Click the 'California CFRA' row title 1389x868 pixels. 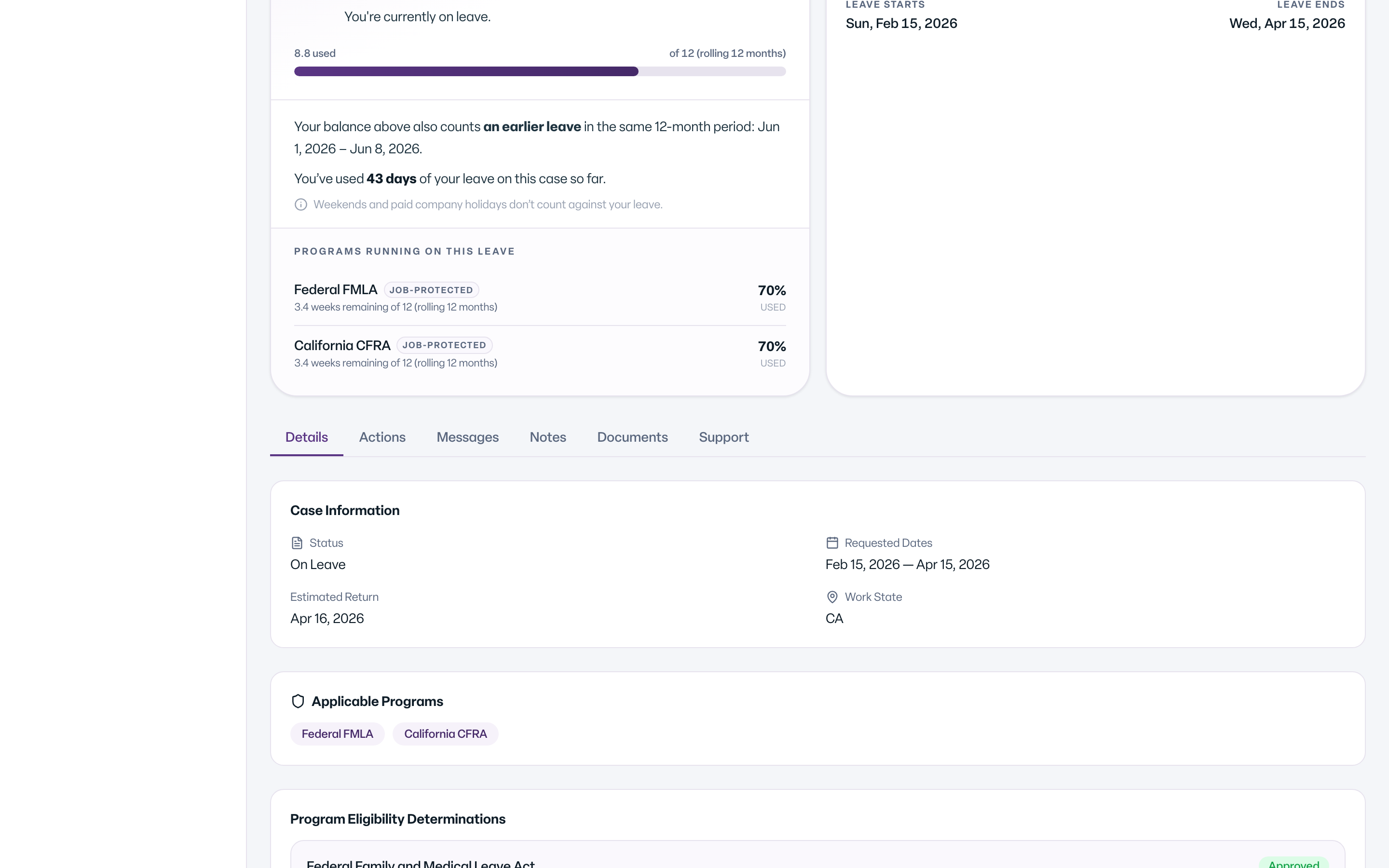(x=342, y=346)
